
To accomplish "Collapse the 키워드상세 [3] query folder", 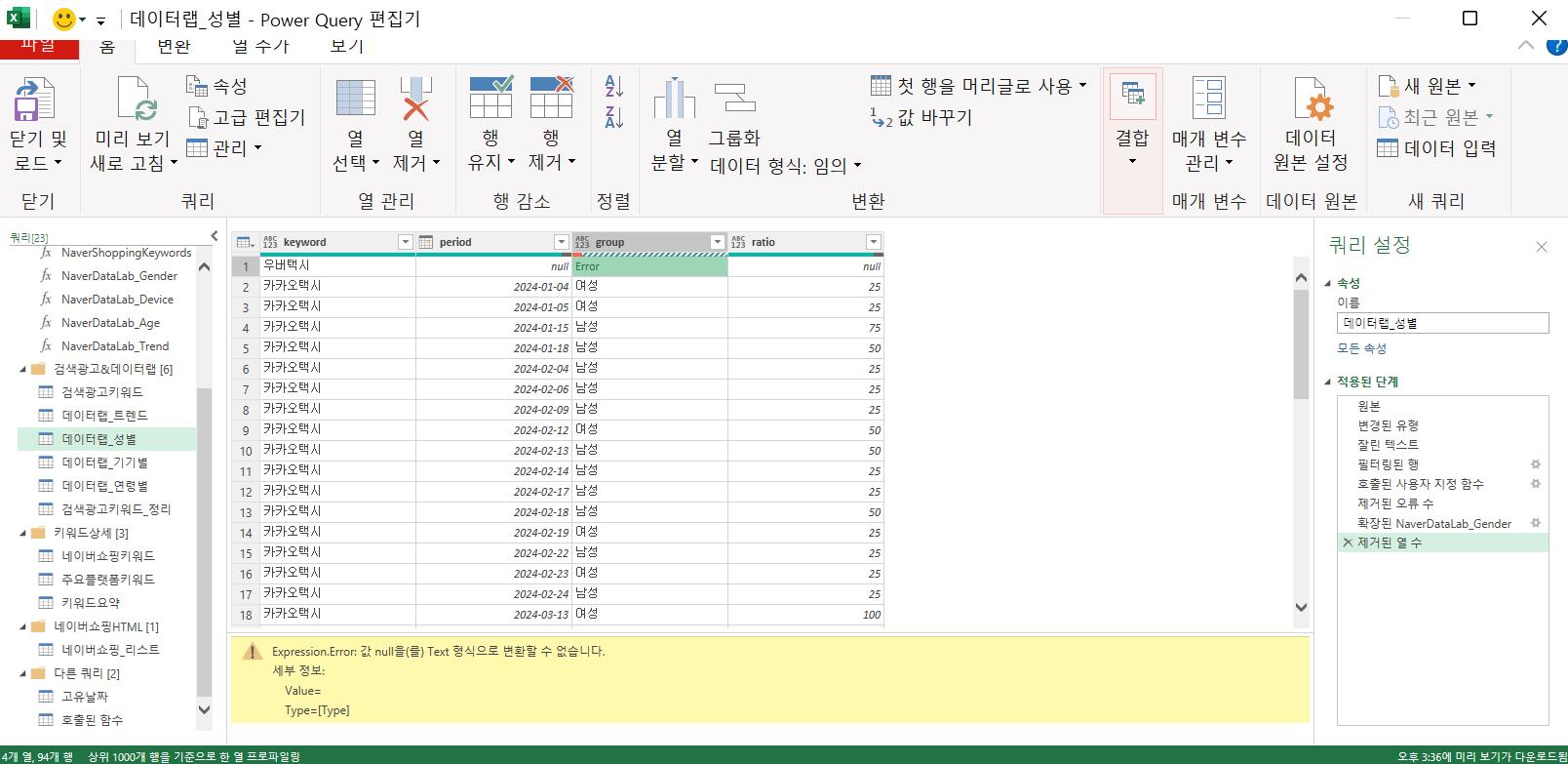I will [x=23, y=533].
